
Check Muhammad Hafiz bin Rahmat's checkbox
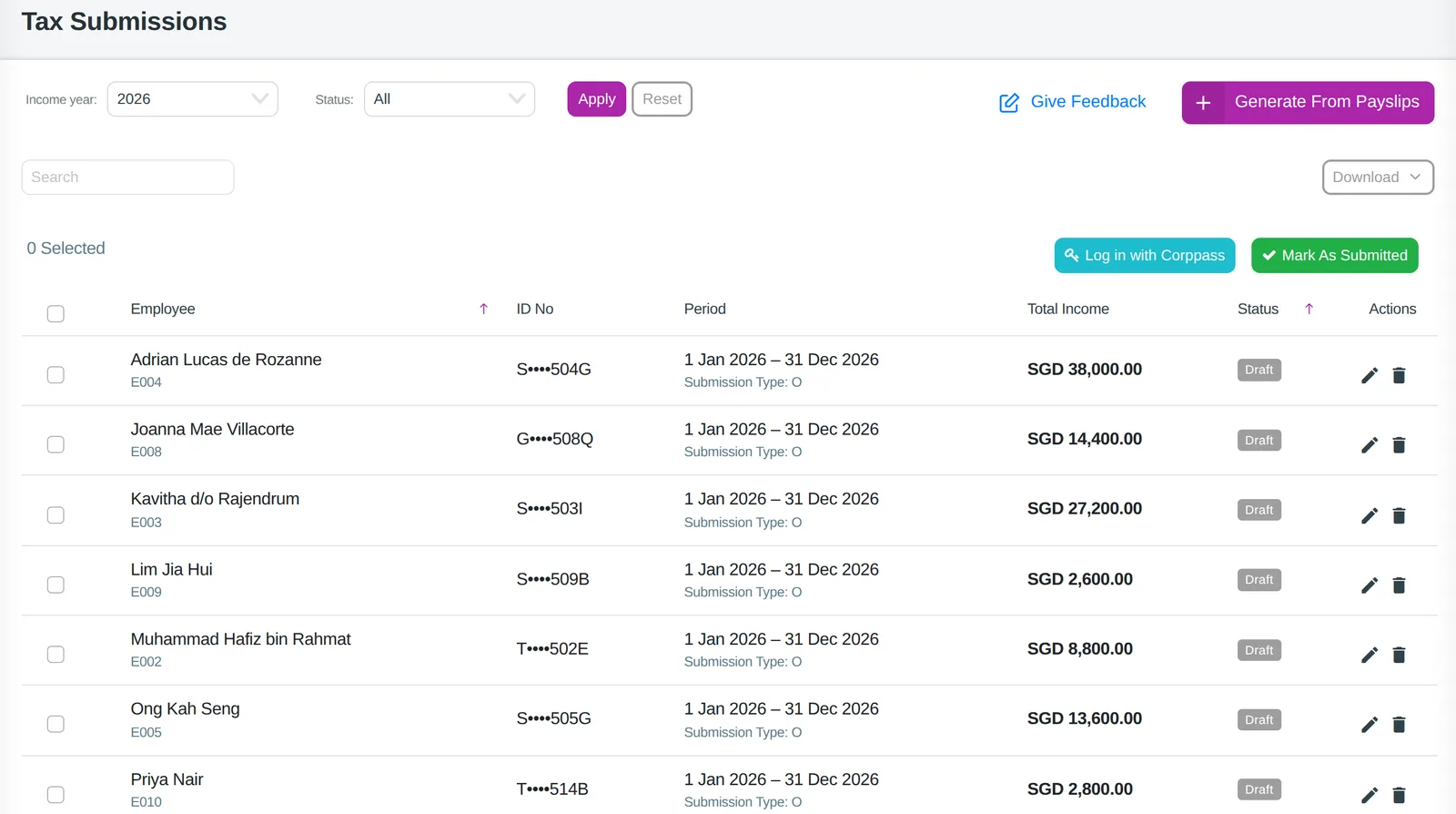click(56, 655)
